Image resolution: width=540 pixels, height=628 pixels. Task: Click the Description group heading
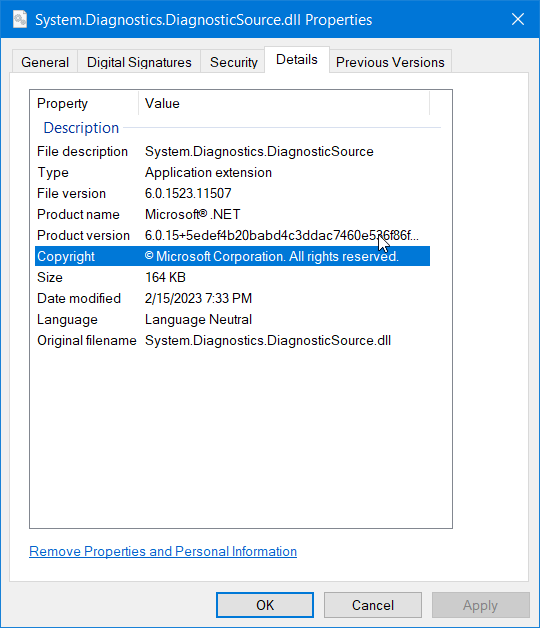(81, 128)
